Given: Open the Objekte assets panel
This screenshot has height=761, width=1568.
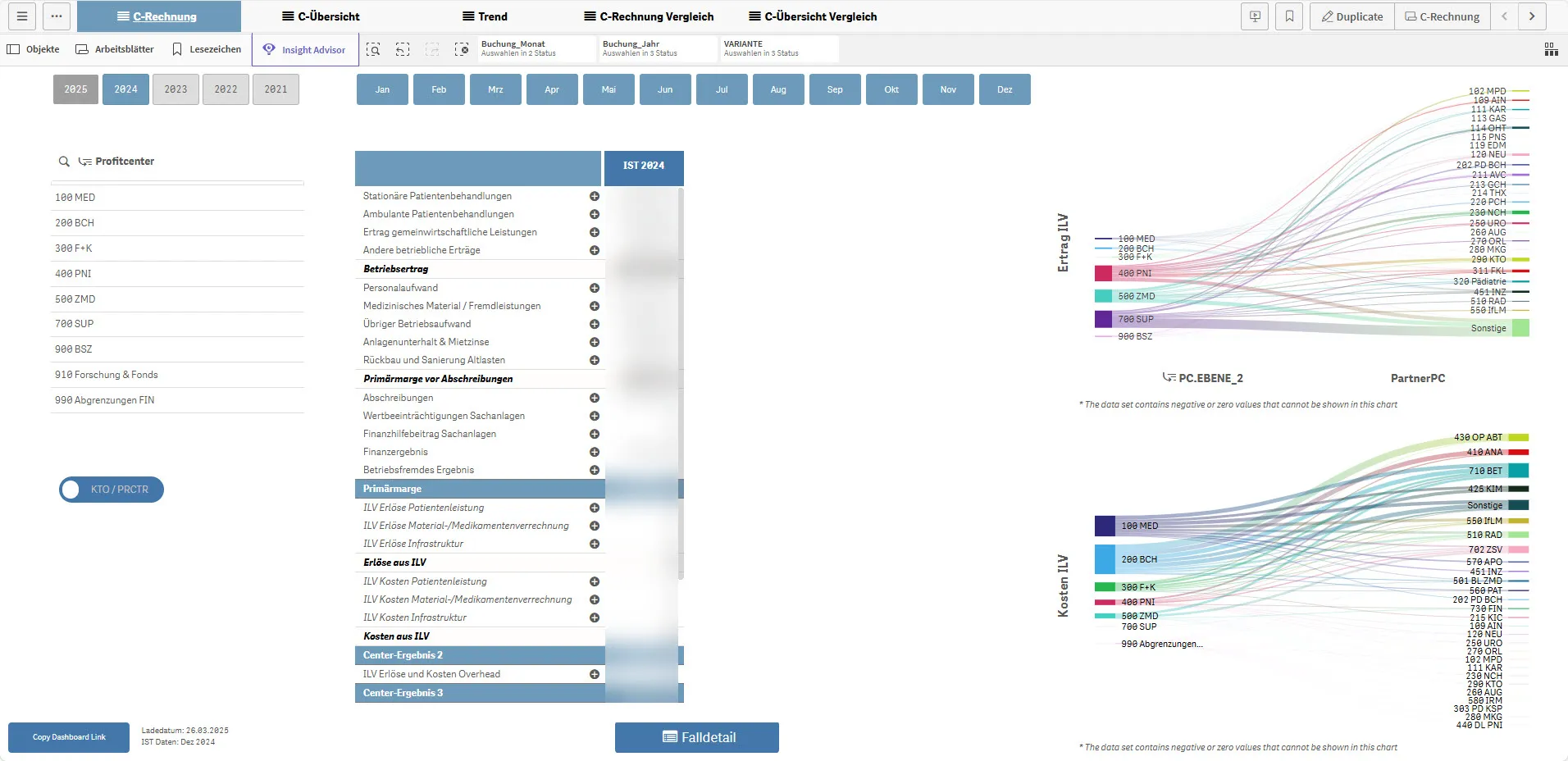Looking at the screenshot, I should click(34, 49).
